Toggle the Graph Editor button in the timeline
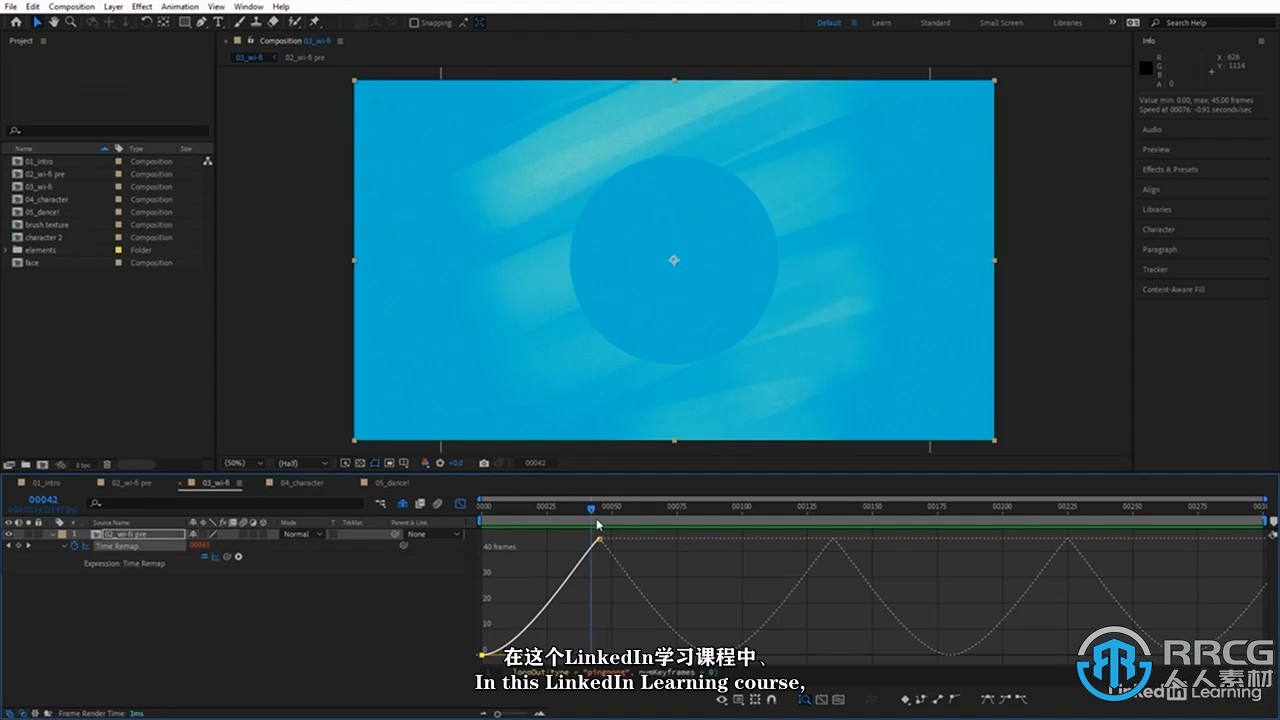 click(460, 503)
